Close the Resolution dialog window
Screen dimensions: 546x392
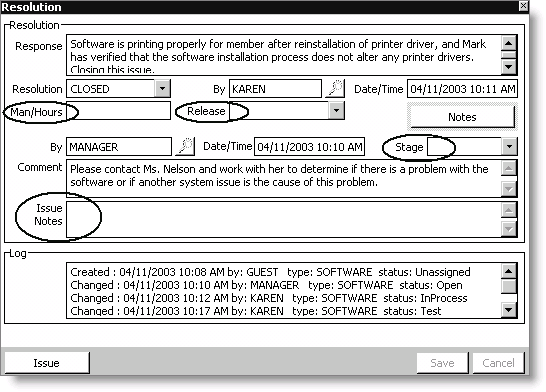coord(523,6)
